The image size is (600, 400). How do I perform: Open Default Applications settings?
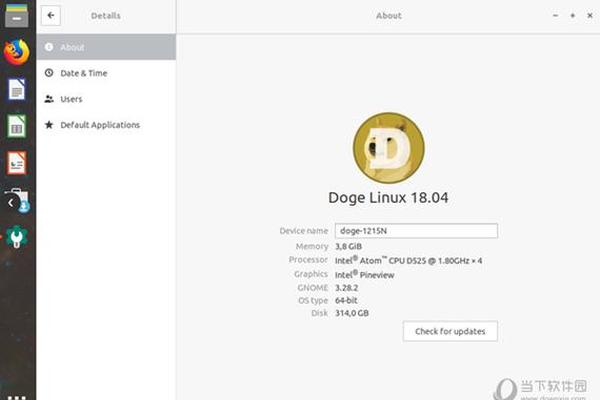pyautogui.click(x=106, y=125)
